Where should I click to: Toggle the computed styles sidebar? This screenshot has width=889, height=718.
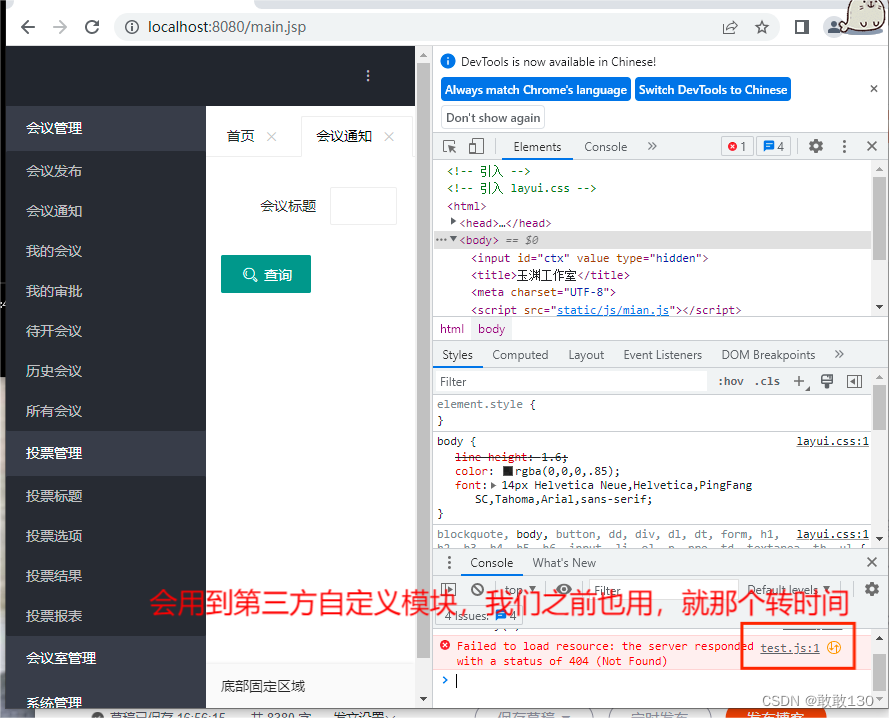click(854, 382)
